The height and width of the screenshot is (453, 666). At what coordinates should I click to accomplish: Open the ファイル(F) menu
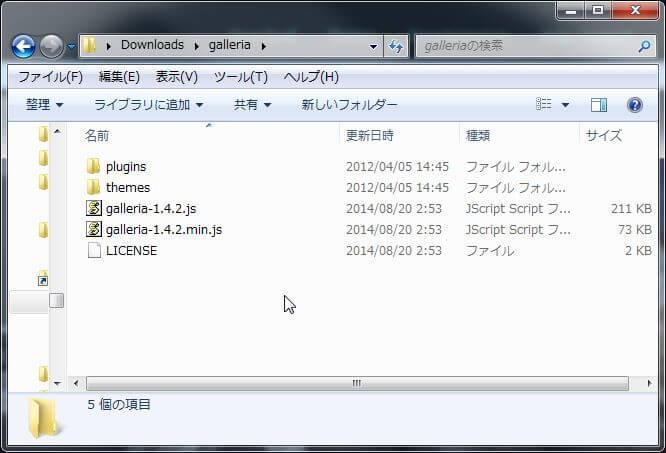coord(50,77)
